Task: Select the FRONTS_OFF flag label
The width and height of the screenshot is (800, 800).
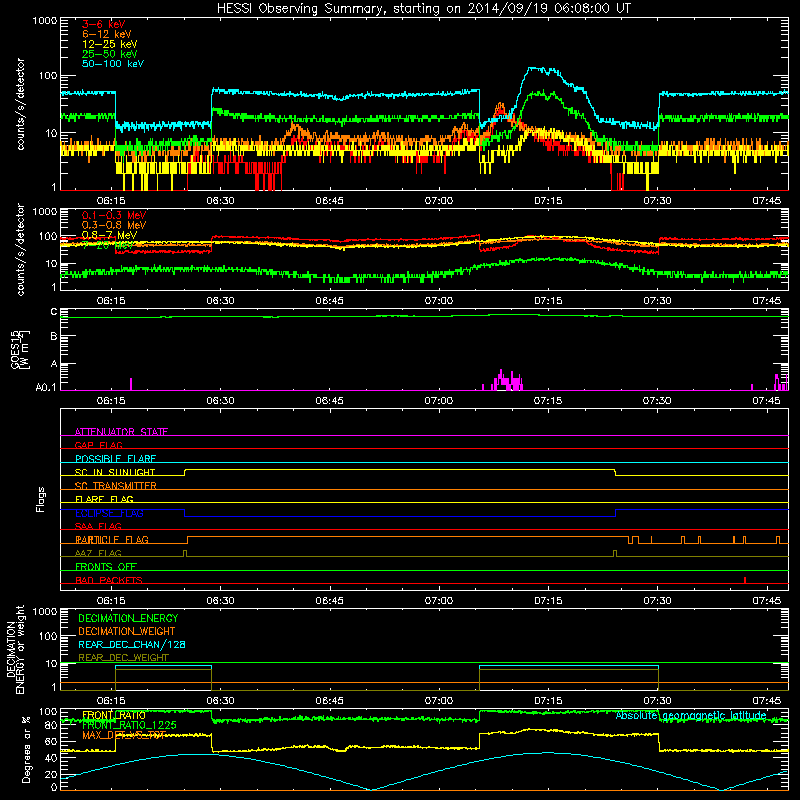Action: (106, 567)
